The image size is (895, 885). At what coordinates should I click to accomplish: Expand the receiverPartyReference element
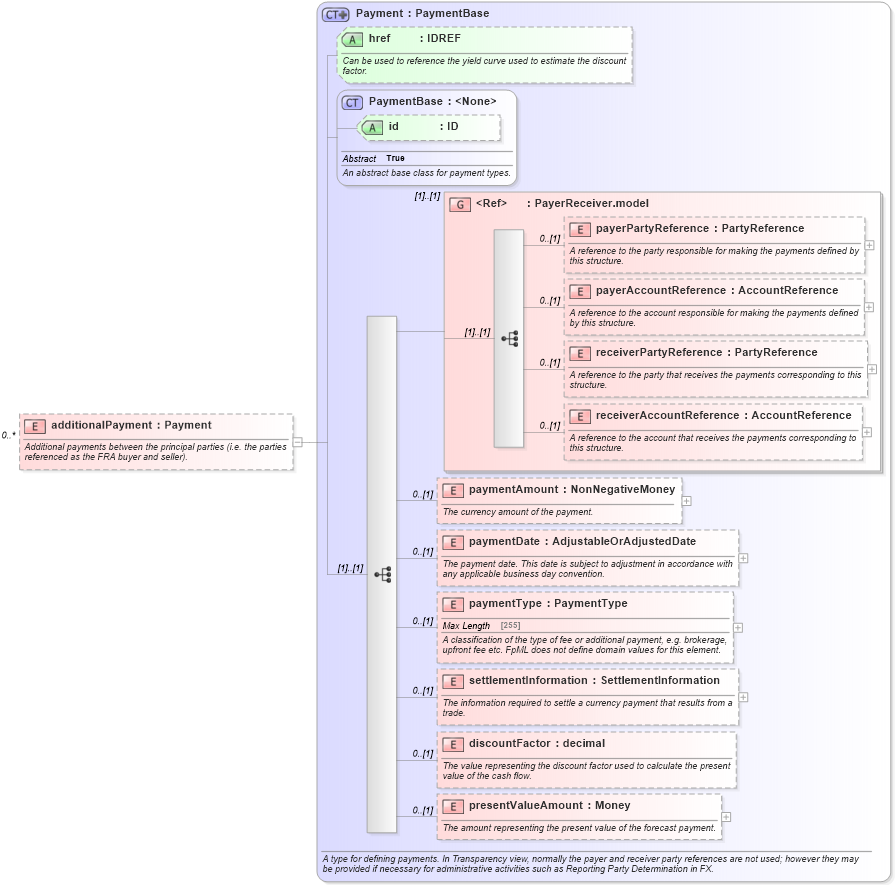click(x=872, y=369)
